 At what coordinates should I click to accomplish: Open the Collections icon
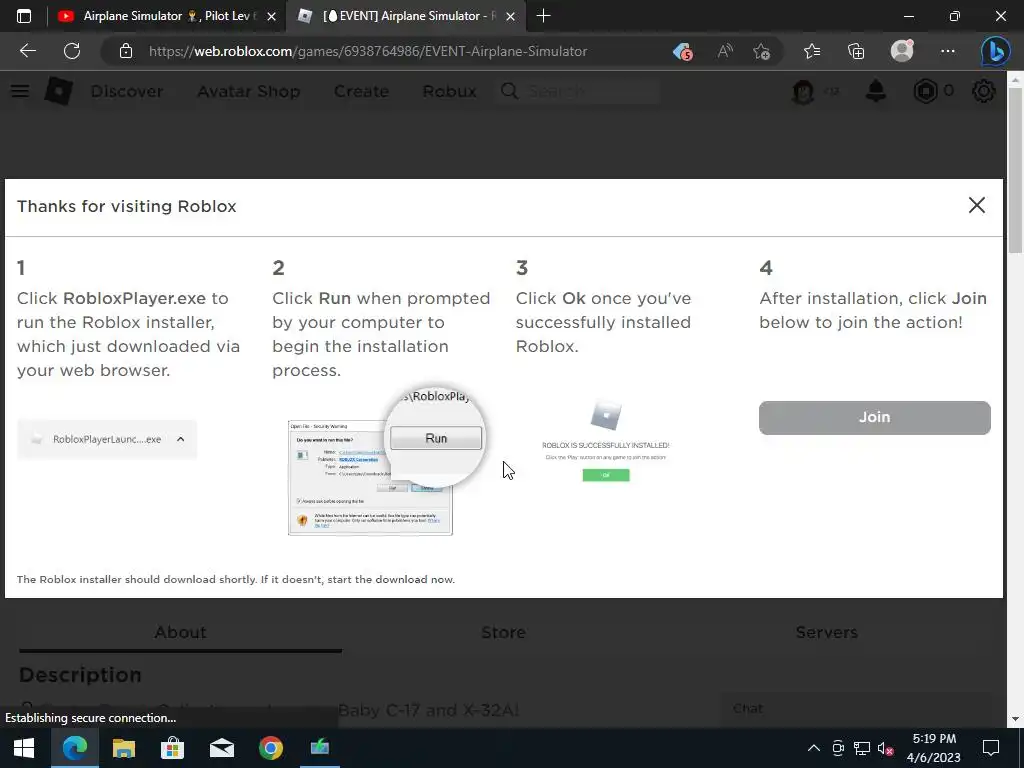[856, 51]
